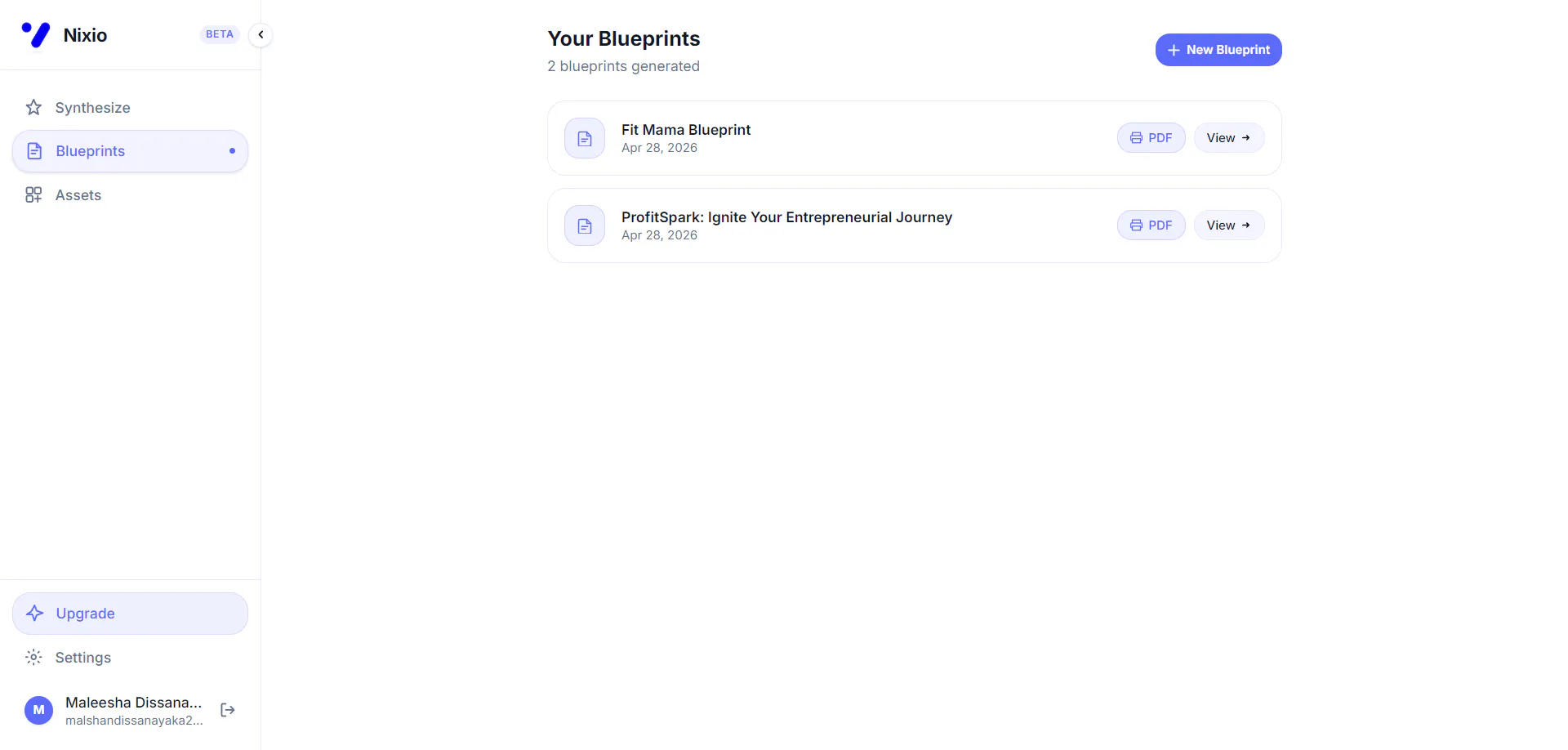The height and width of the screenshot is (750, 1568).
Task: Click the ProfitSpark blueprint document icon
Action: (585, 225)
